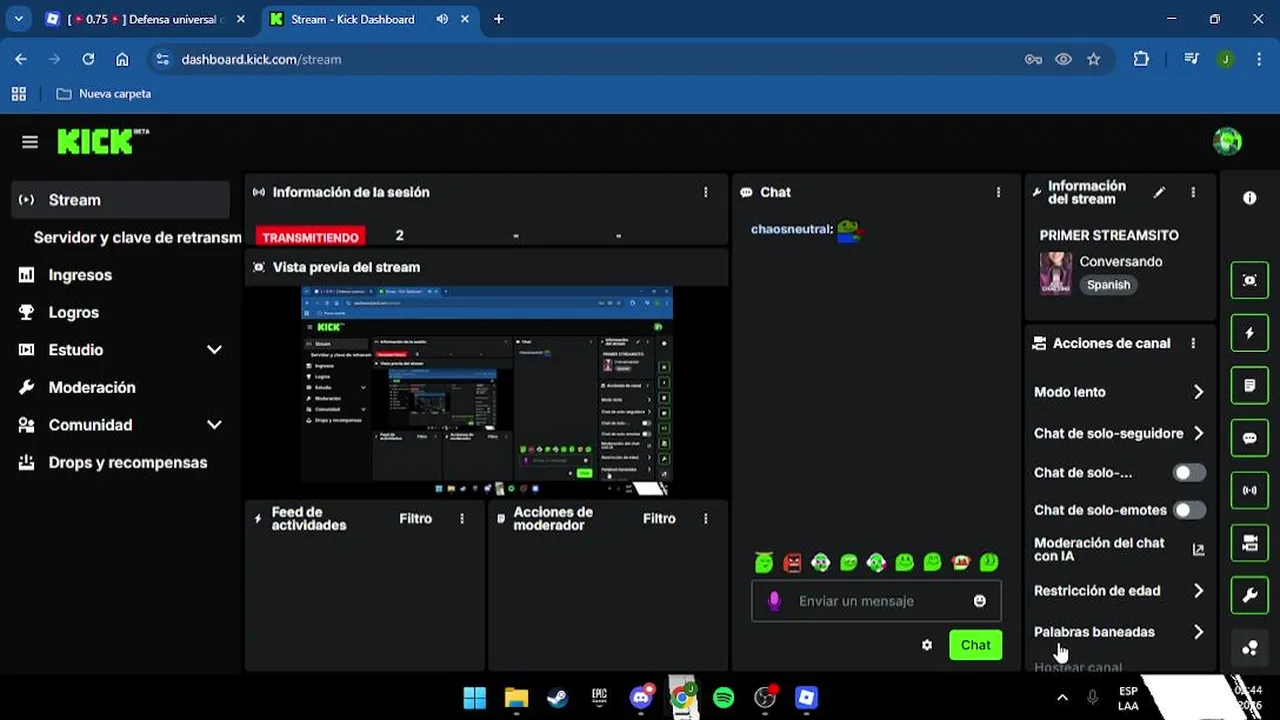Open Nueva carpeta bookmarks folder
Viewport: 1280px width, 720px height.
(x=104, y=93)
